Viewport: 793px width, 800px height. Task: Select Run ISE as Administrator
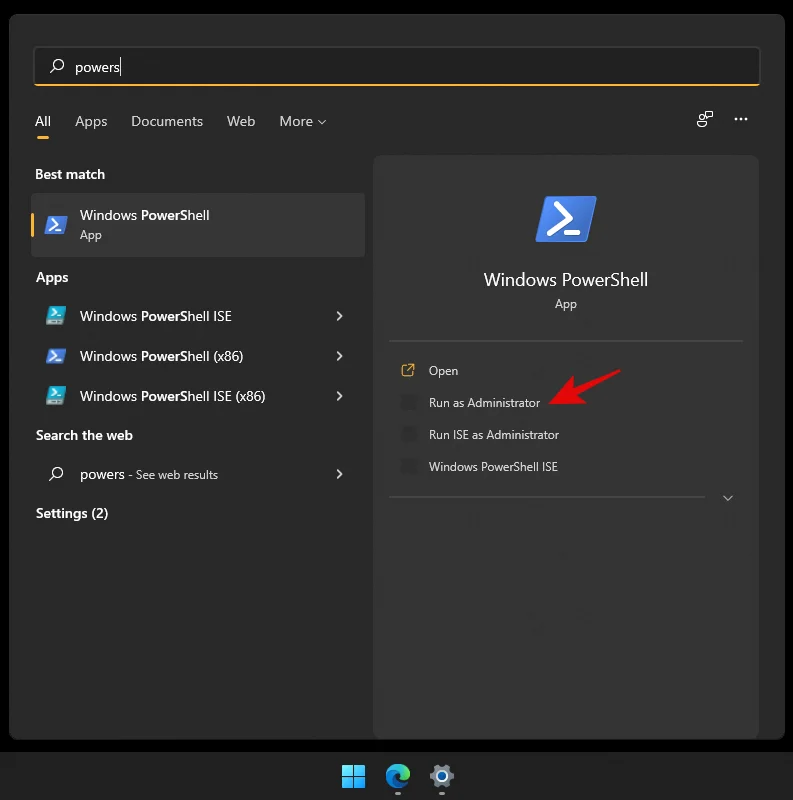coord(494,434)
